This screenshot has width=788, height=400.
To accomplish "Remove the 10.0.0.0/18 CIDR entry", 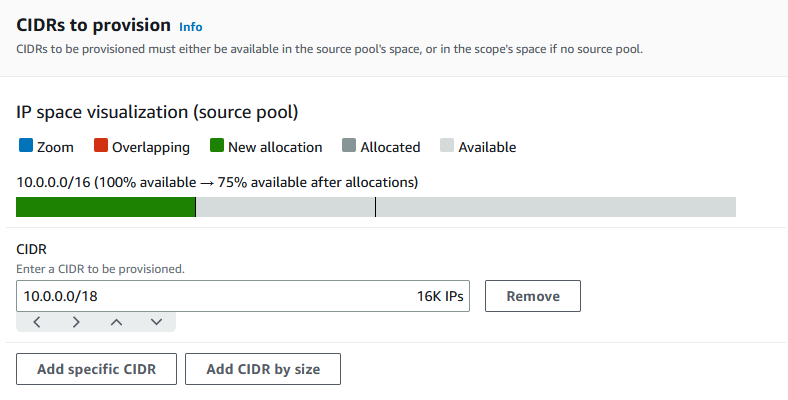I will coord(532,296).
